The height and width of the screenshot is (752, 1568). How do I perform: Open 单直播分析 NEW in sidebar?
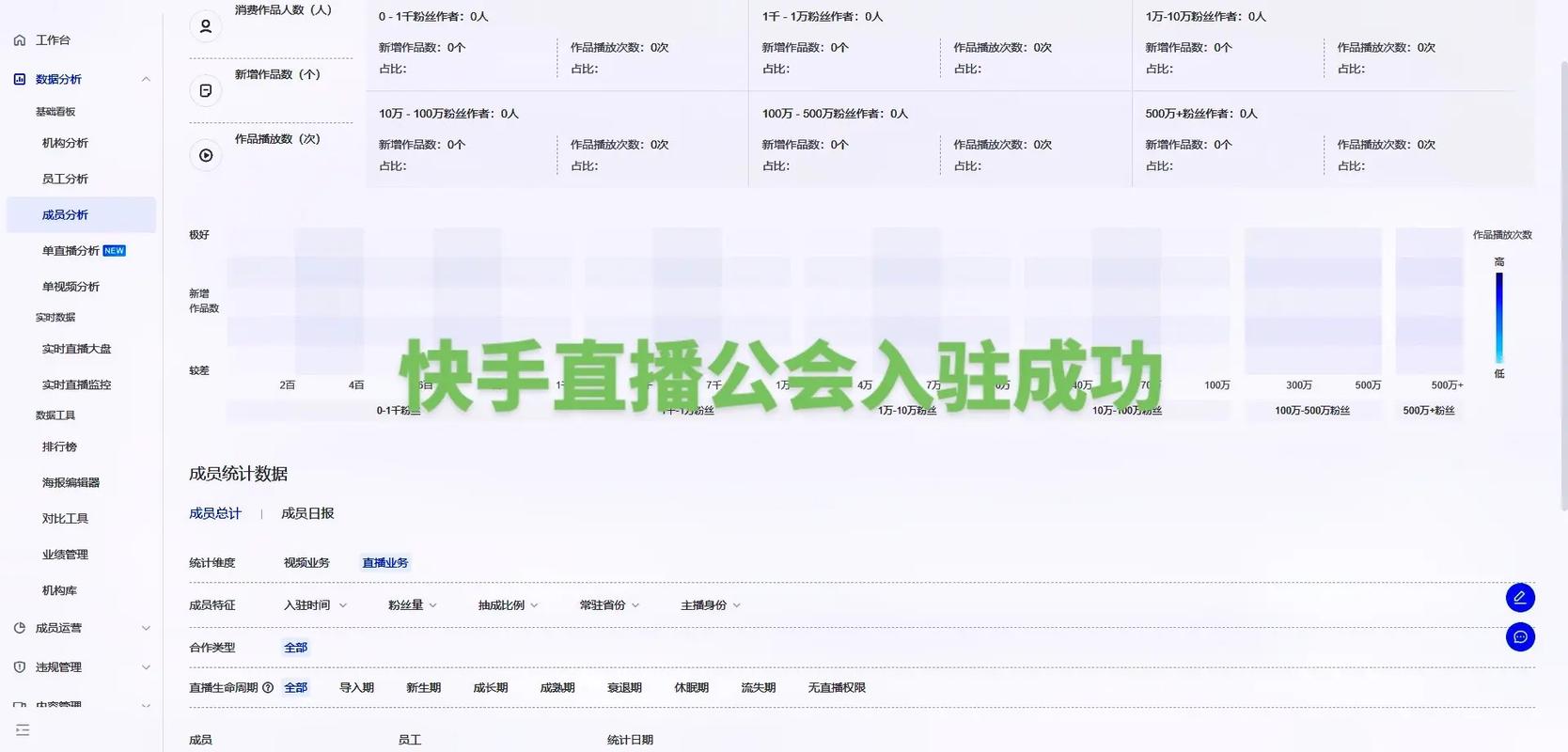coord(84,251)
